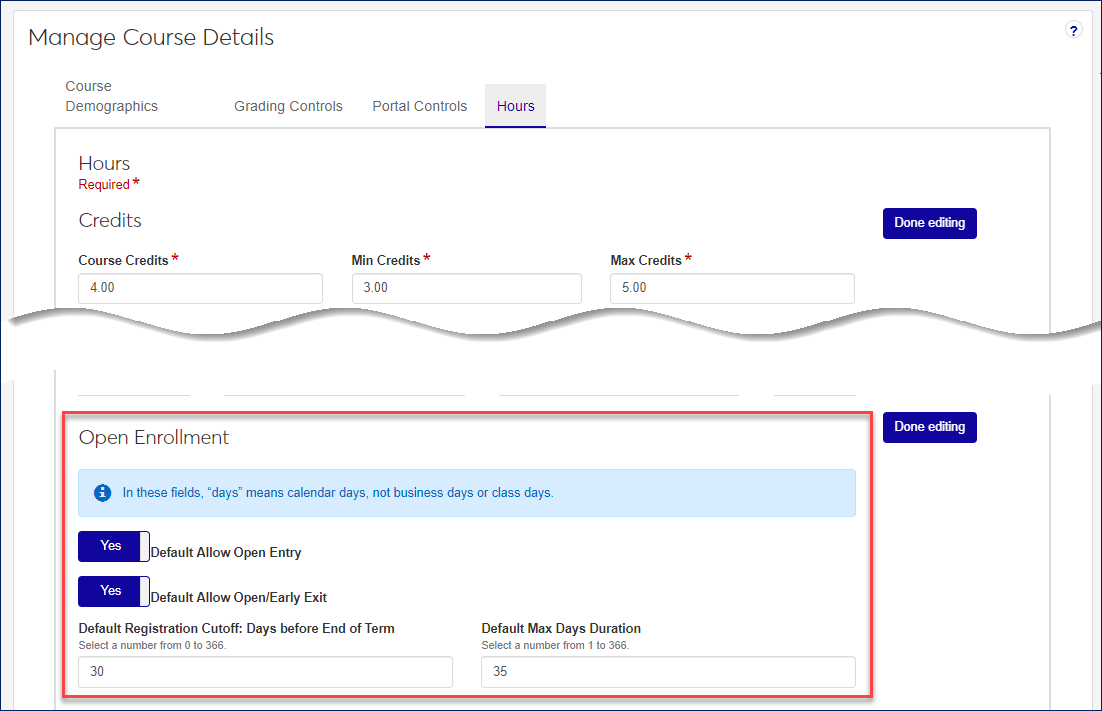Select the Hours tab
Image resolution: width=1102 pixels, height=711 pixels.
[x=515, y=106]
